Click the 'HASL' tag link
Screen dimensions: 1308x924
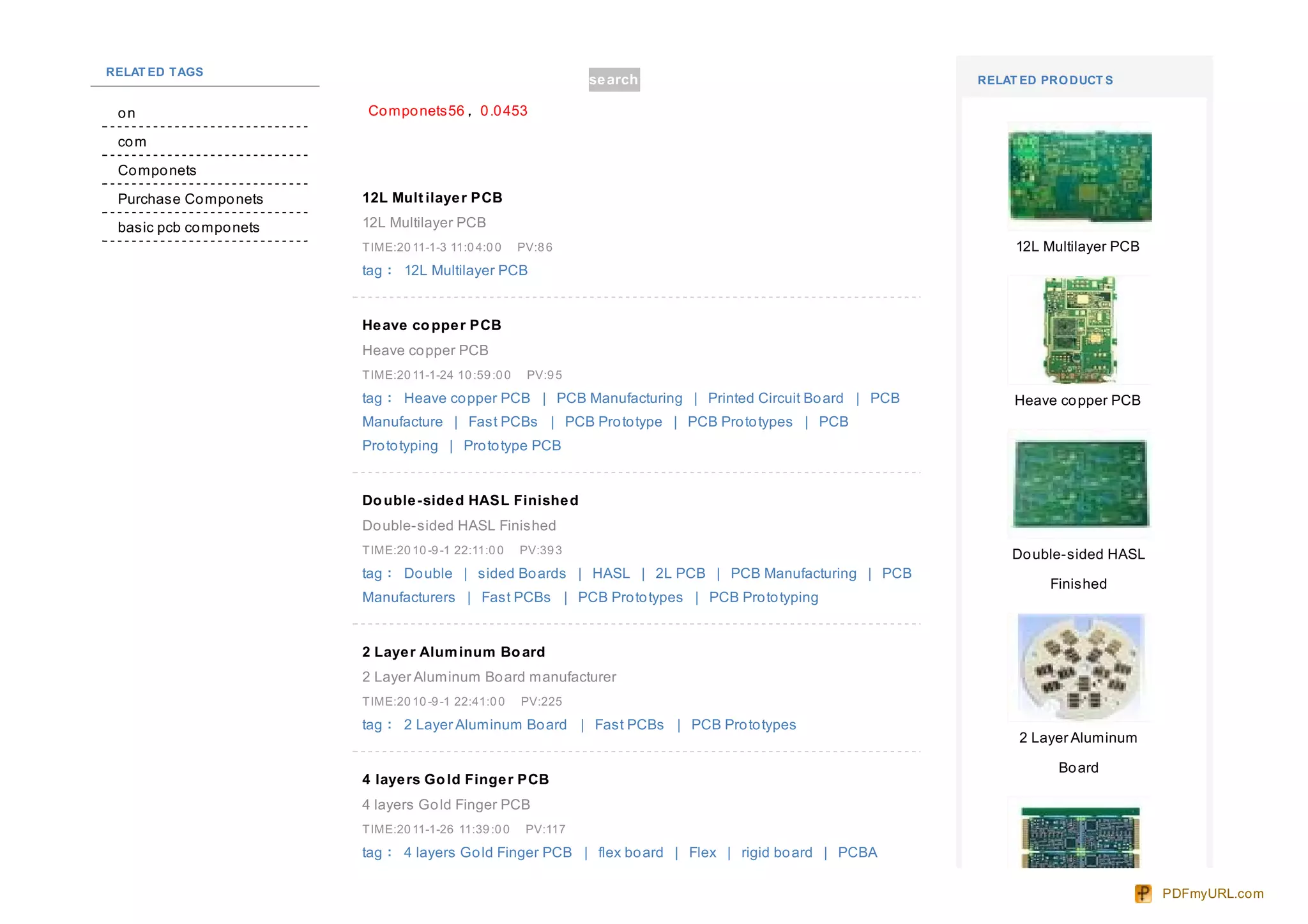(x=611, y=573)
